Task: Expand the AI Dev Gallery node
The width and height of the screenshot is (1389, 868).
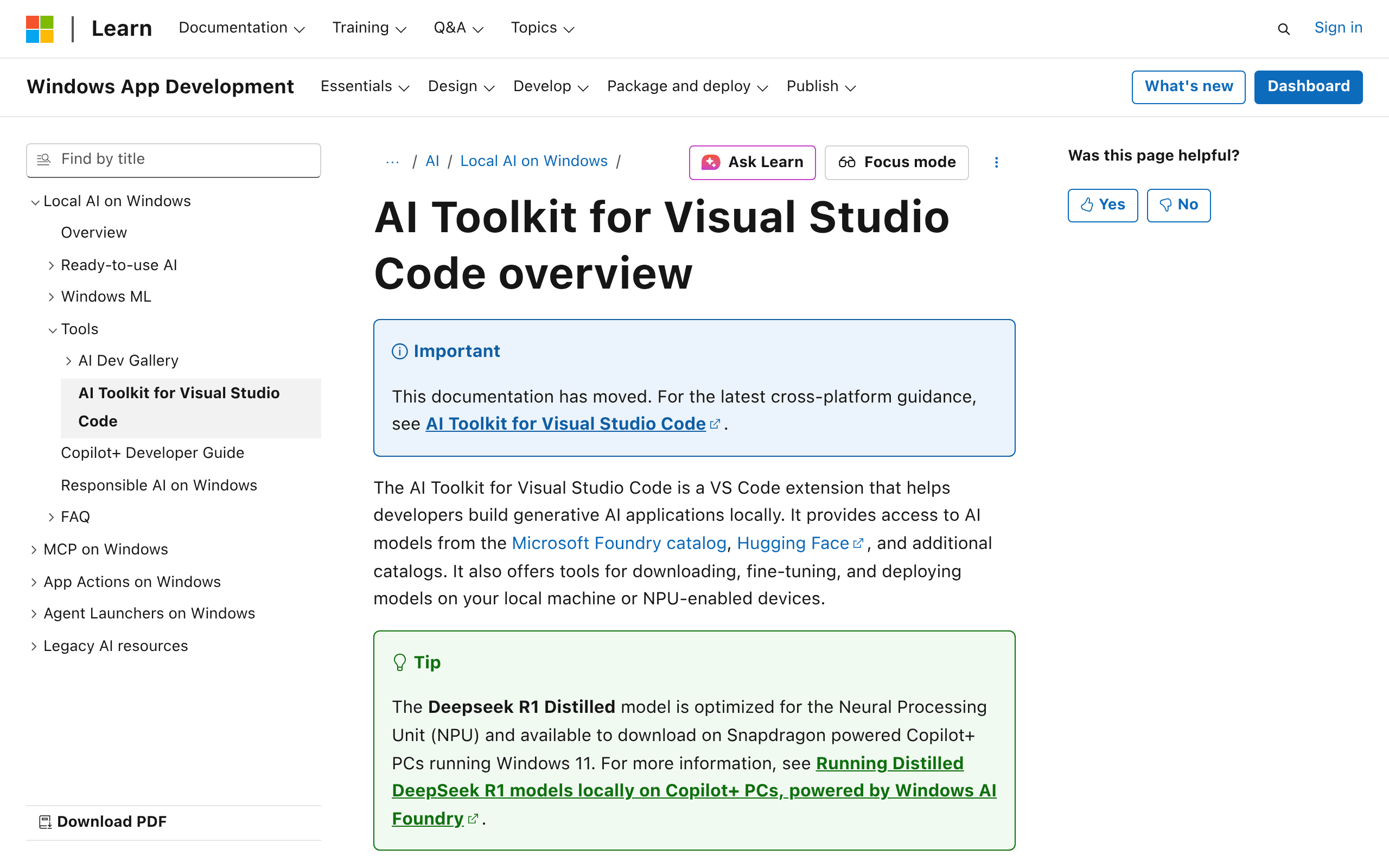Action: 68,361
